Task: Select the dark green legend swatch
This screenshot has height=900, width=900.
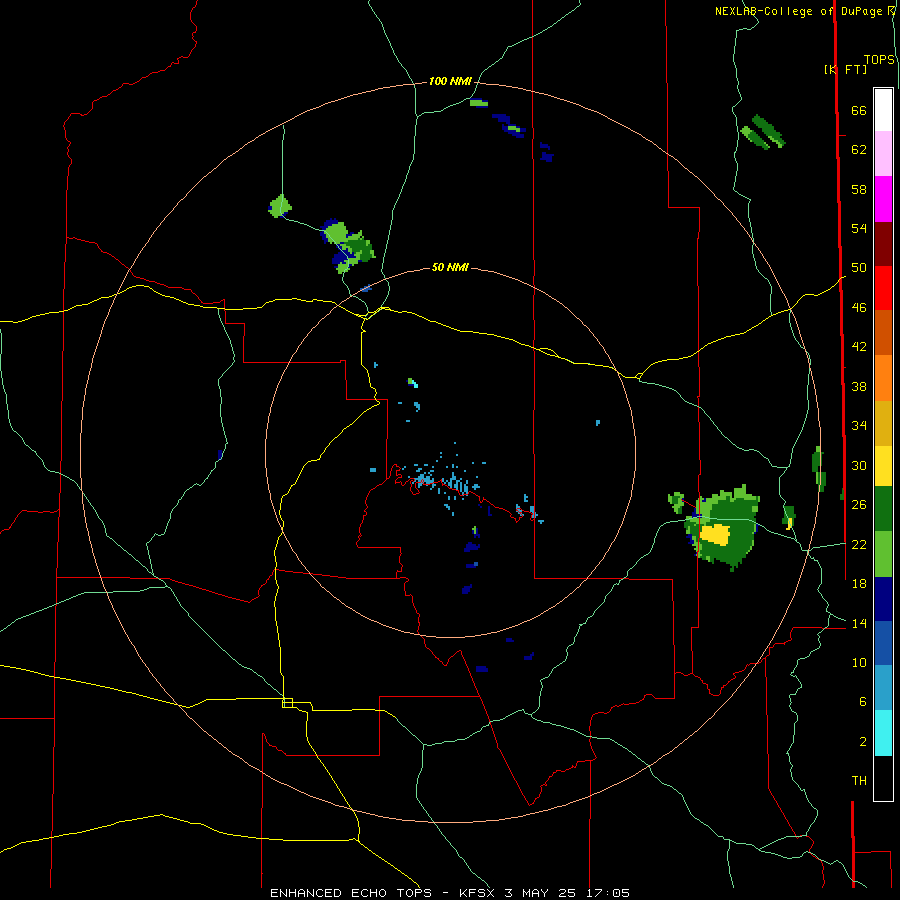Action: pos(883,509)
